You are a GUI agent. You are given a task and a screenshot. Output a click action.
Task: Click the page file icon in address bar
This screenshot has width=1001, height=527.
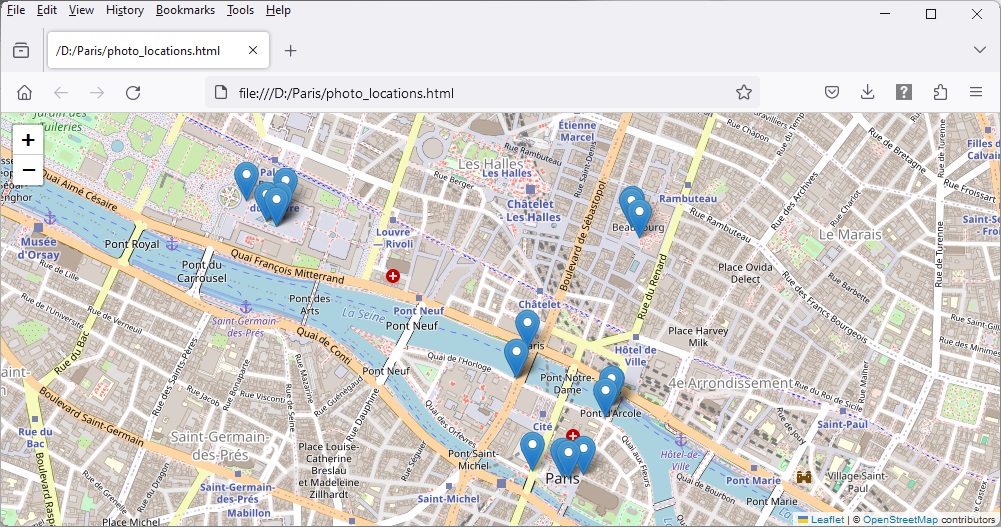click(x=221, y=93)
